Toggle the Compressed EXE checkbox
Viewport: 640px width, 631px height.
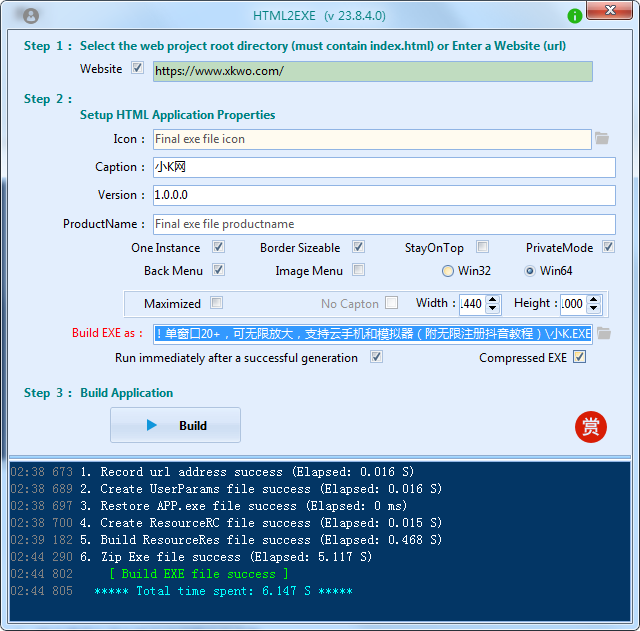579,357
